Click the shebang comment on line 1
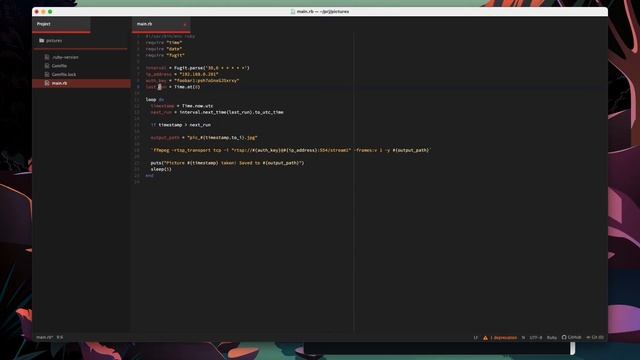 point(170,36)
